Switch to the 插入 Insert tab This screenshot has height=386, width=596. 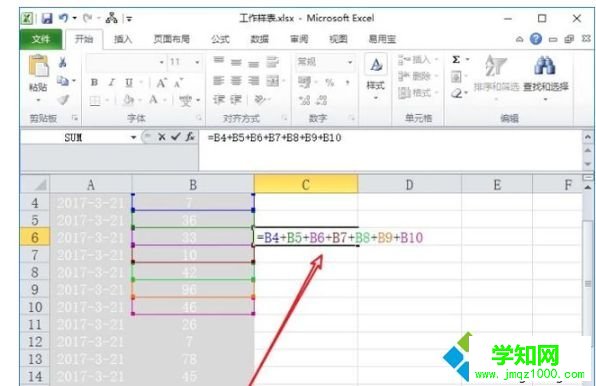123,39
